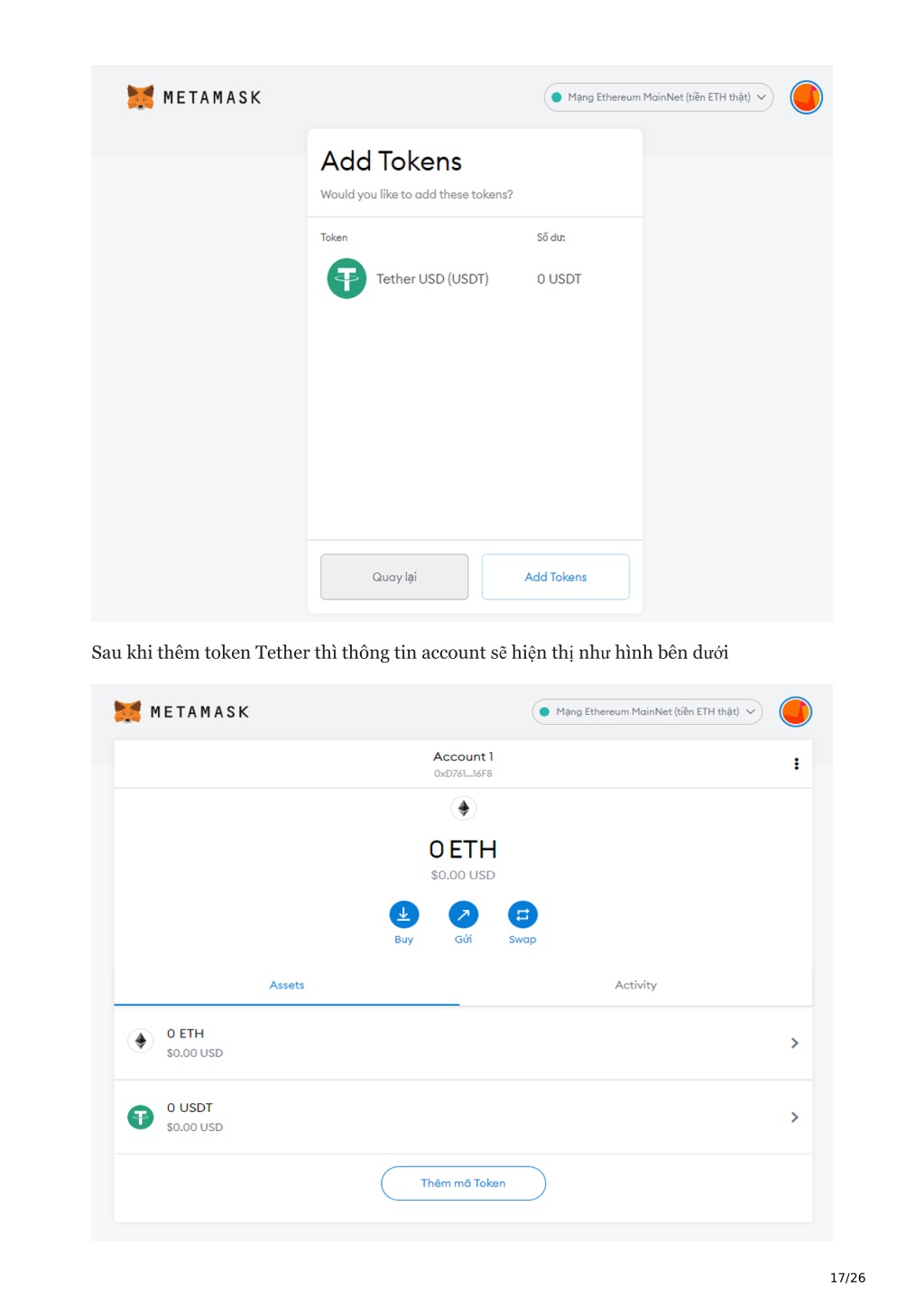Viewport: 924px width, 1308px height.
Task: Open account avatar in top MetaMask header
Action: click(806, 97)
